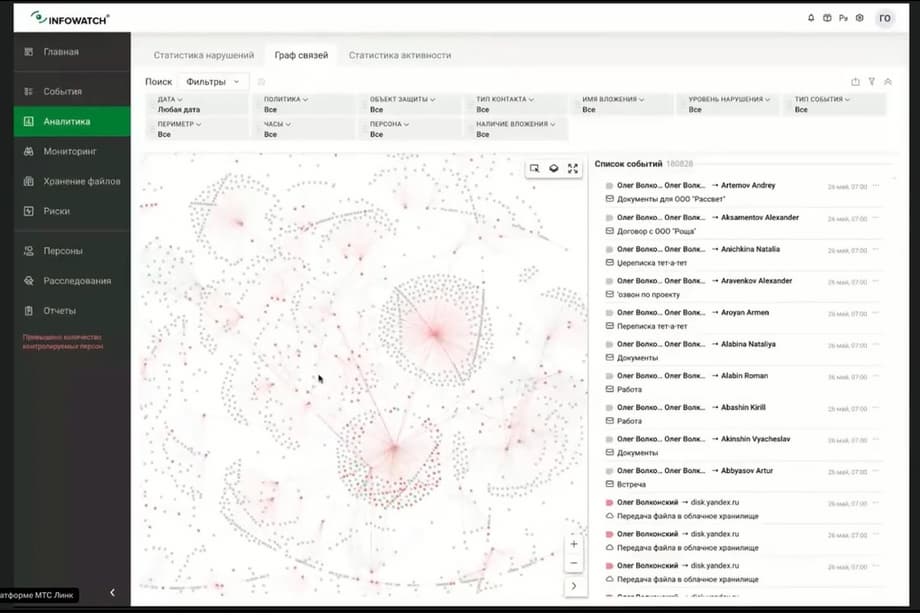The height and width of the screenshot is (615, 920).
Task: Open Хранение файлов section
Action: click(72, 181)
